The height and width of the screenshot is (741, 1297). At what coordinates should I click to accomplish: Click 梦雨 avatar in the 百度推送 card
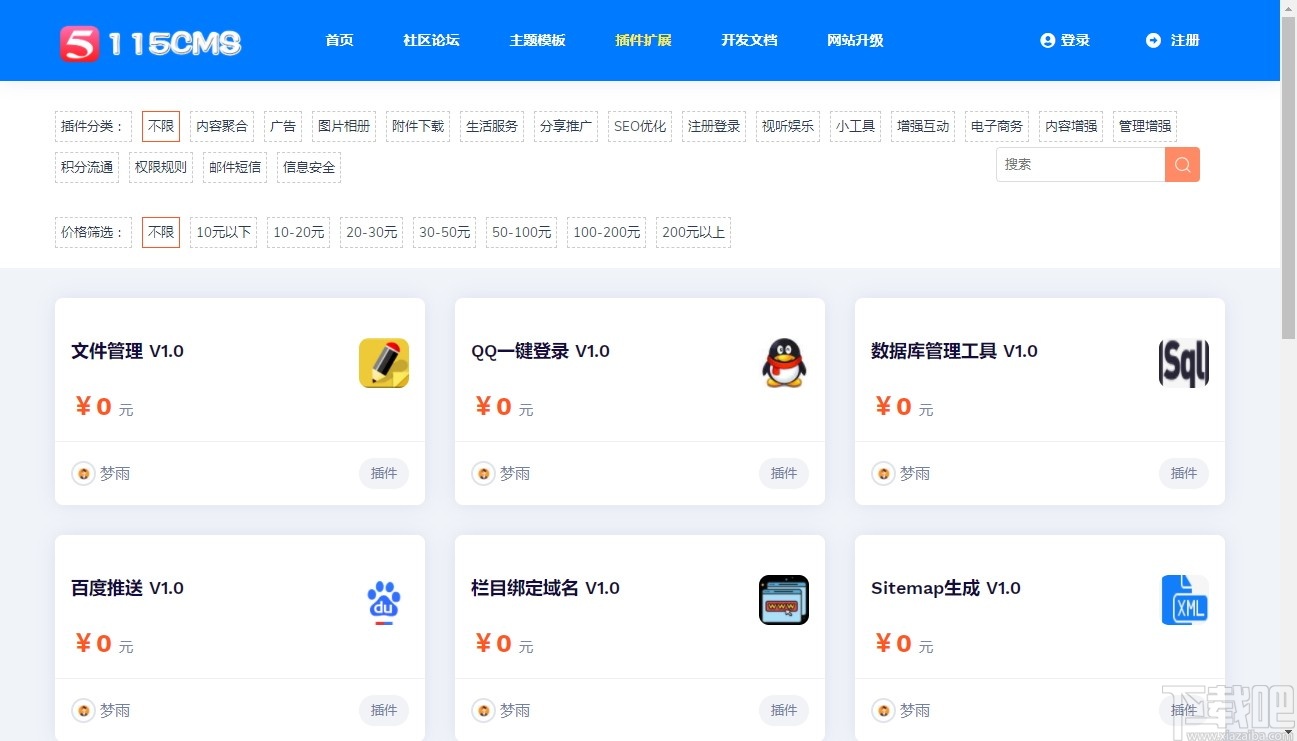[x=83, y=710]
